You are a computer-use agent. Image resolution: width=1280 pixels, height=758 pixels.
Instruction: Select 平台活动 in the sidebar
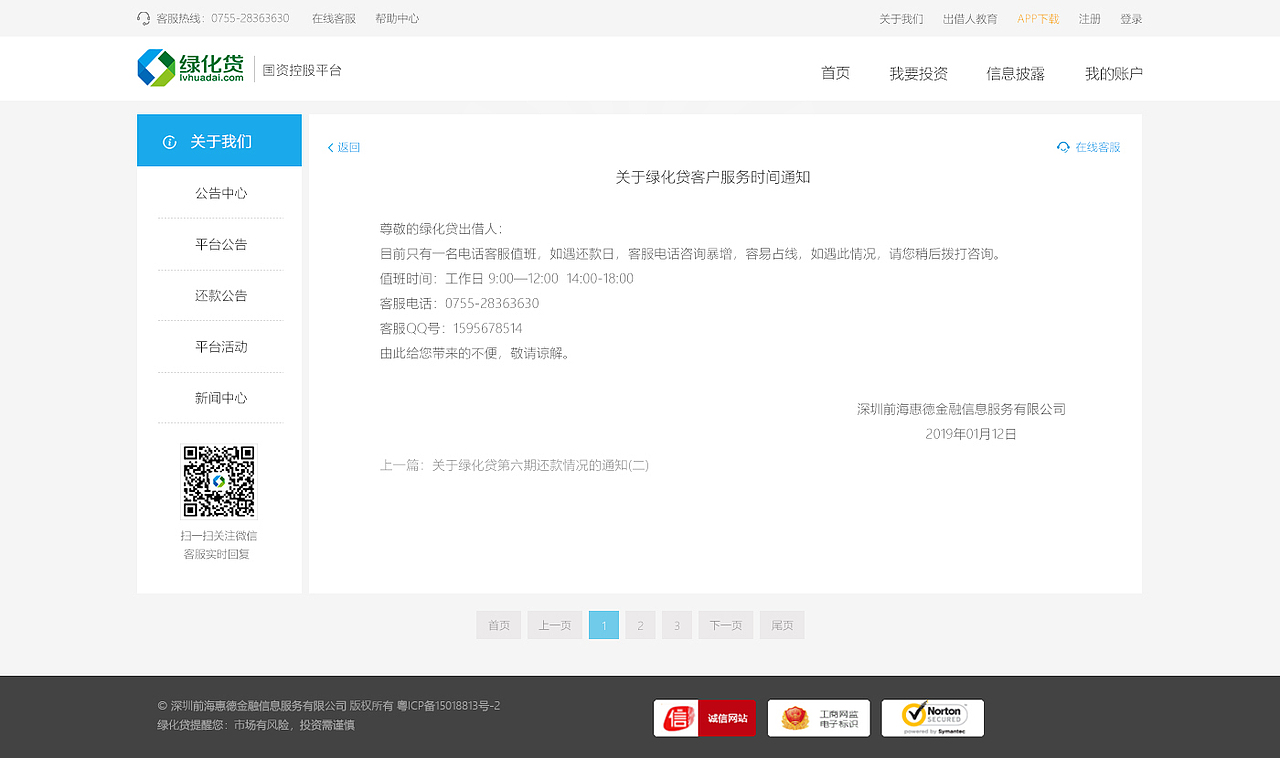point(220,346)
